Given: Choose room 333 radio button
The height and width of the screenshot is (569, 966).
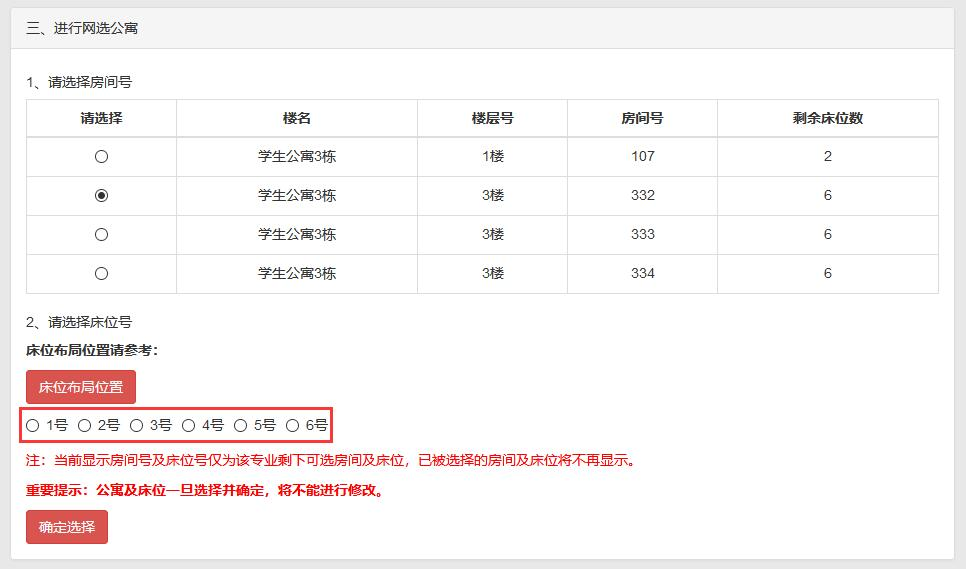Looking at the screenshot, I should (x=101, y=235).
